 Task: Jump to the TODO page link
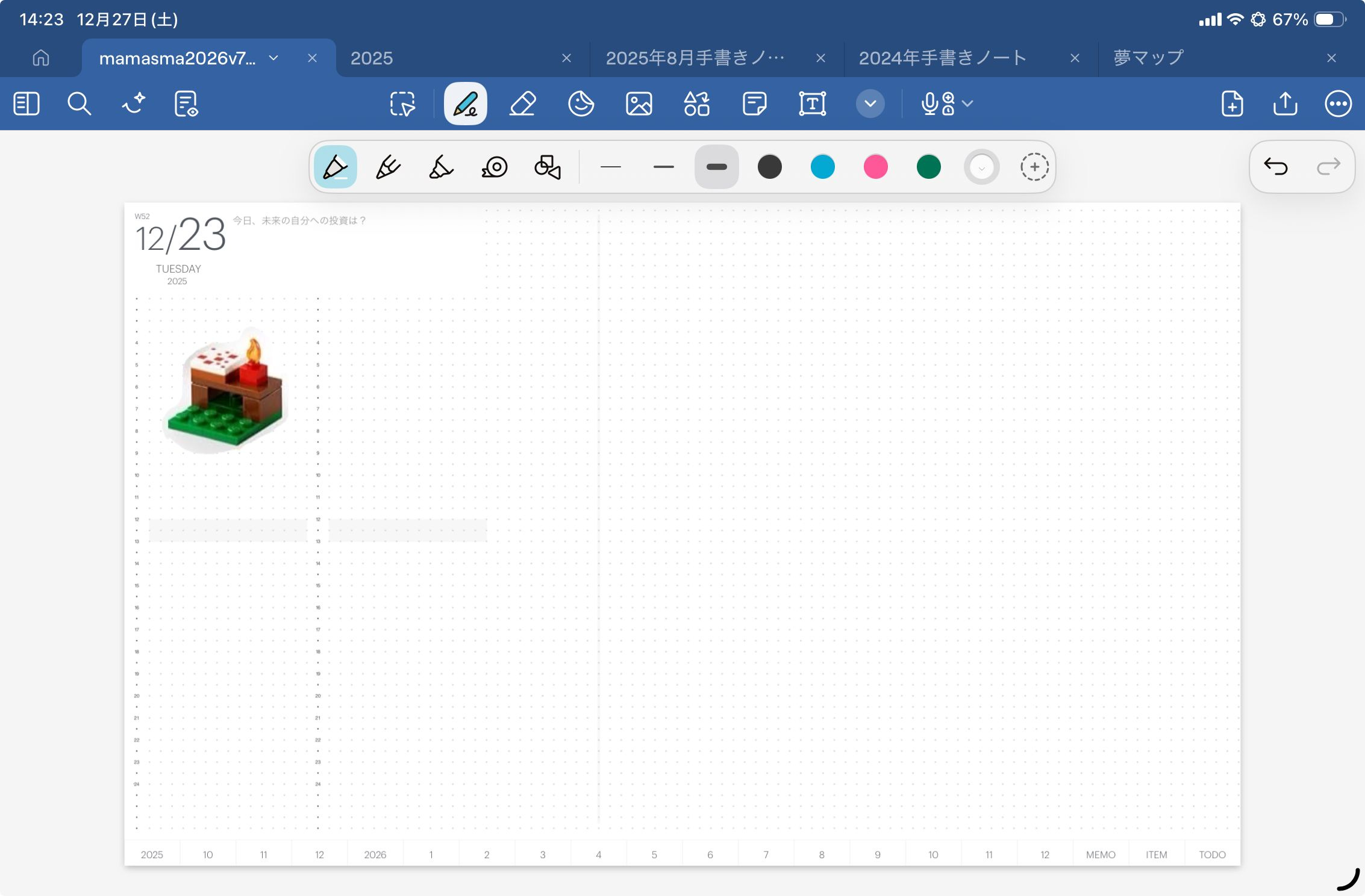pyautogui.click(x=1212, y=854)
